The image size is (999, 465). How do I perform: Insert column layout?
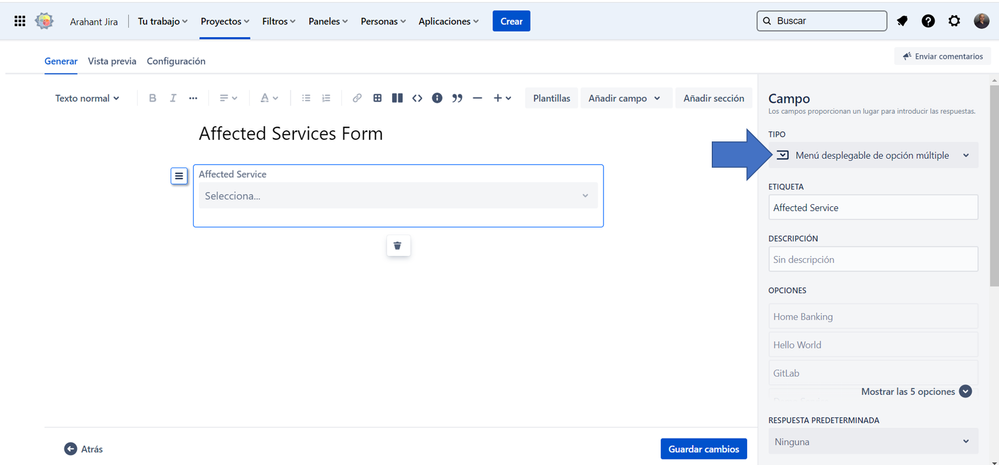[397, 98]
